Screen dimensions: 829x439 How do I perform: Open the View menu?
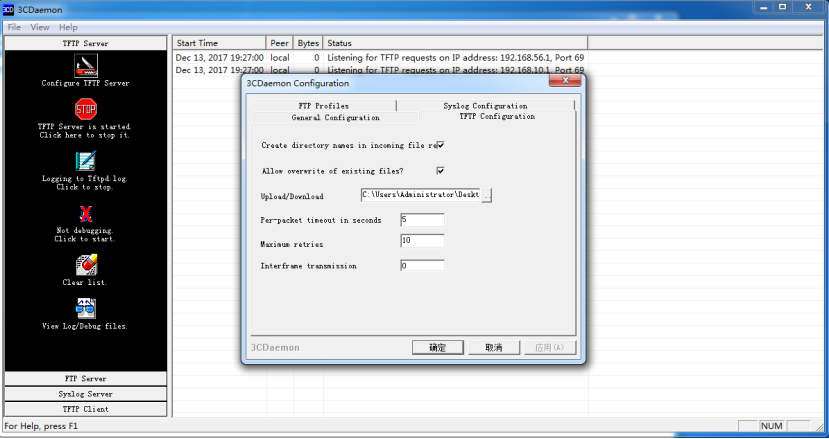[40, 27]
